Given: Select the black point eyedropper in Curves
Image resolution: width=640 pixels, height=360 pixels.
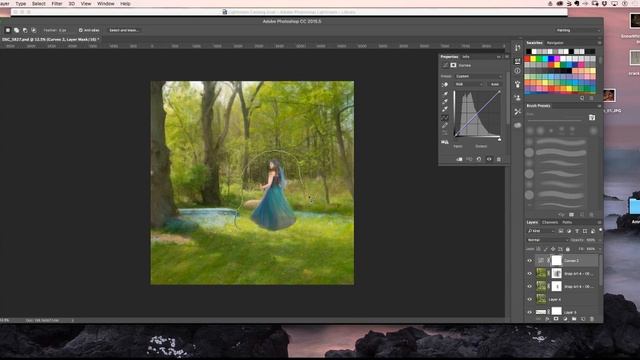Looking at the screenshot, I should tap(445, 94).
